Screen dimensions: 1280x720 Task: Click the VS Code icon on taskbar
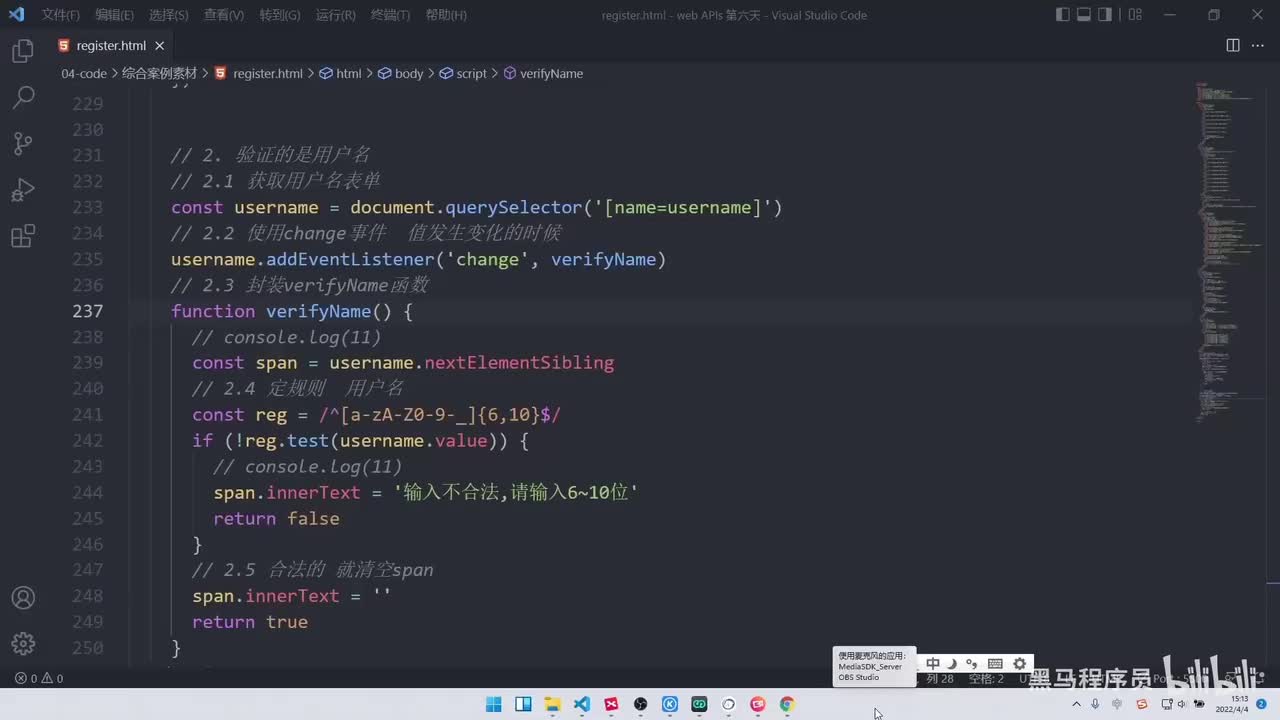[x=582, y=704]
